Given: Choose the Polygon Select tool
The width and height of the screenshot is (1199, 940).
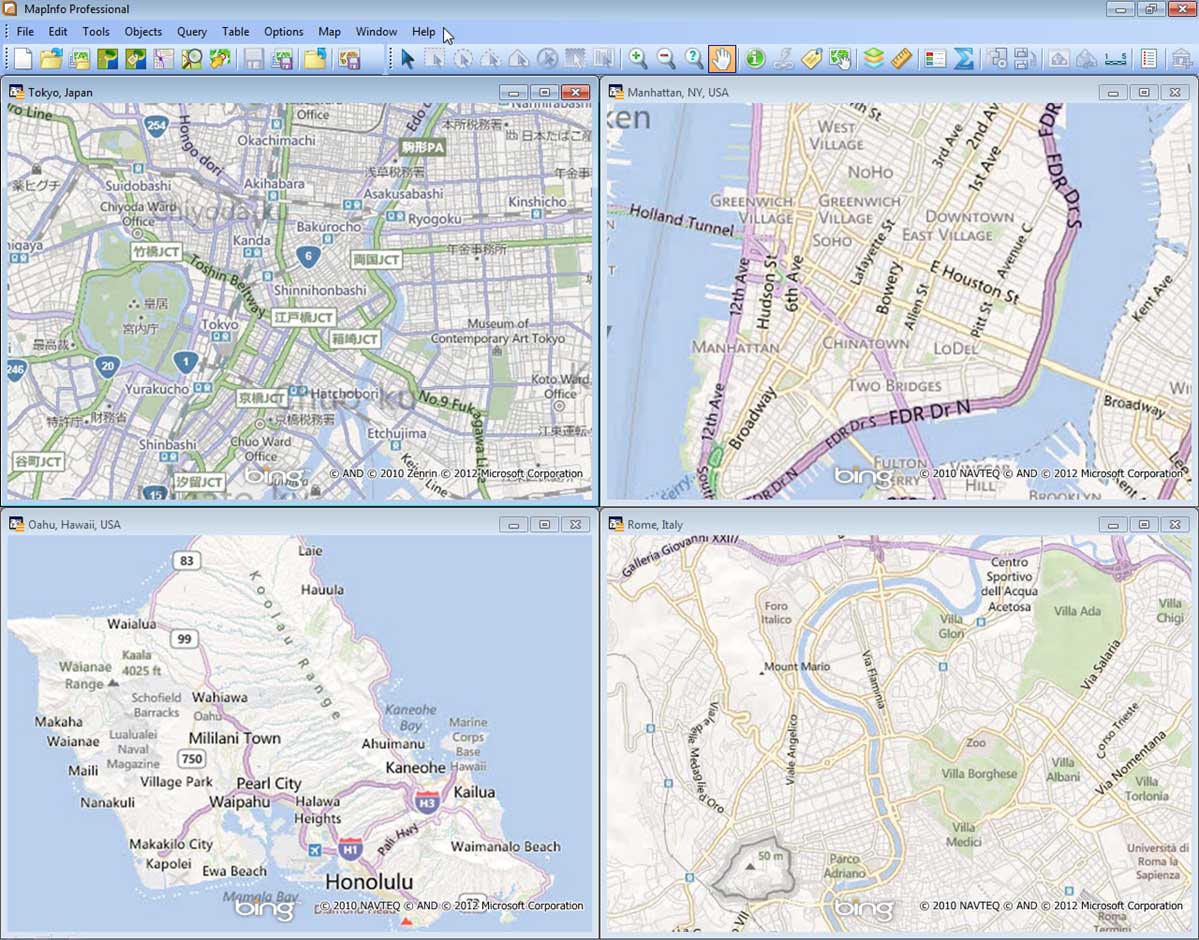Looking at the screenshot, I should 490,59.
